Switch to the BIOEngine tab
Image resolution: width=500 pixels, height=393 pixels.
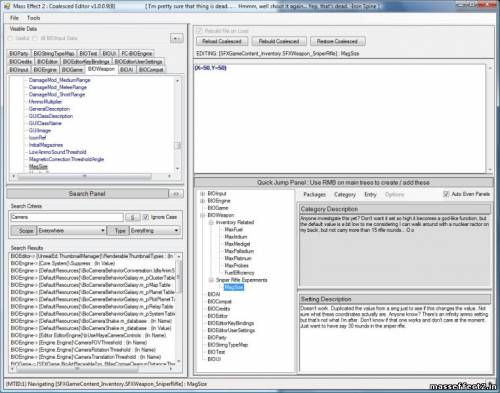click(x=45, y=70)
